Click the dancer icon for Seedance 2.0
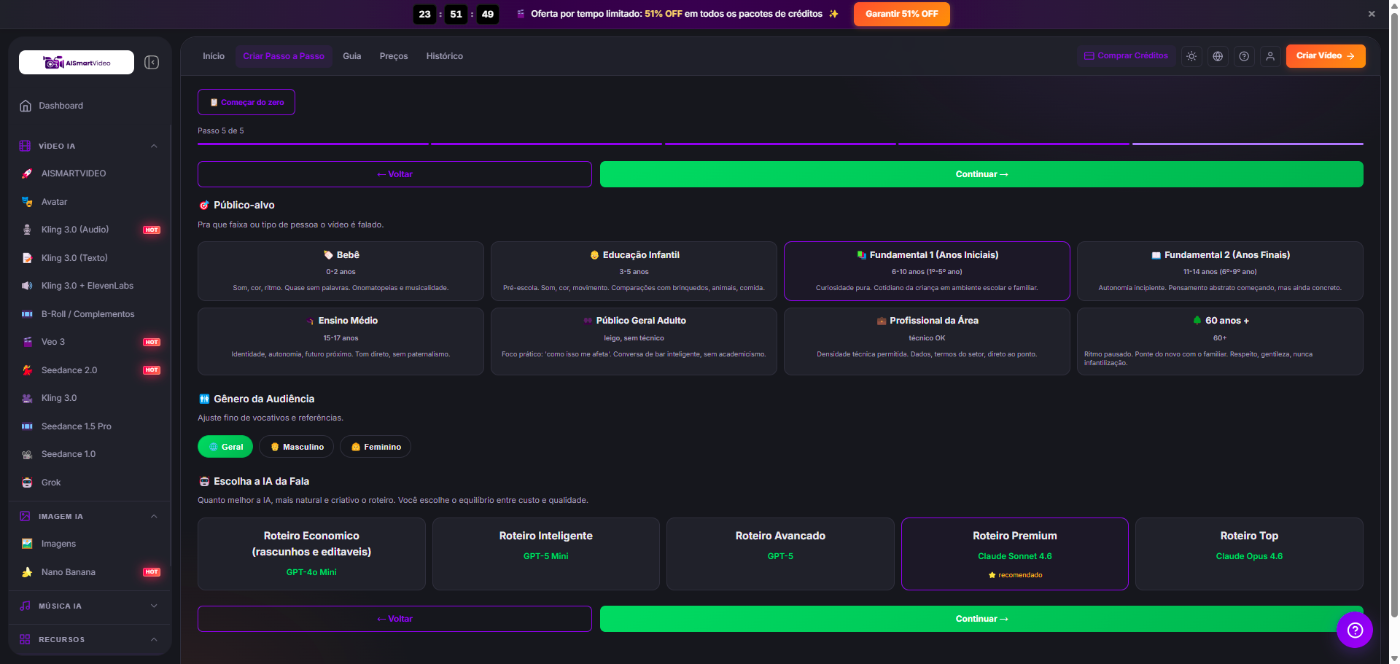This screenshot has width=1400, height=664. [x=28, y=370]
